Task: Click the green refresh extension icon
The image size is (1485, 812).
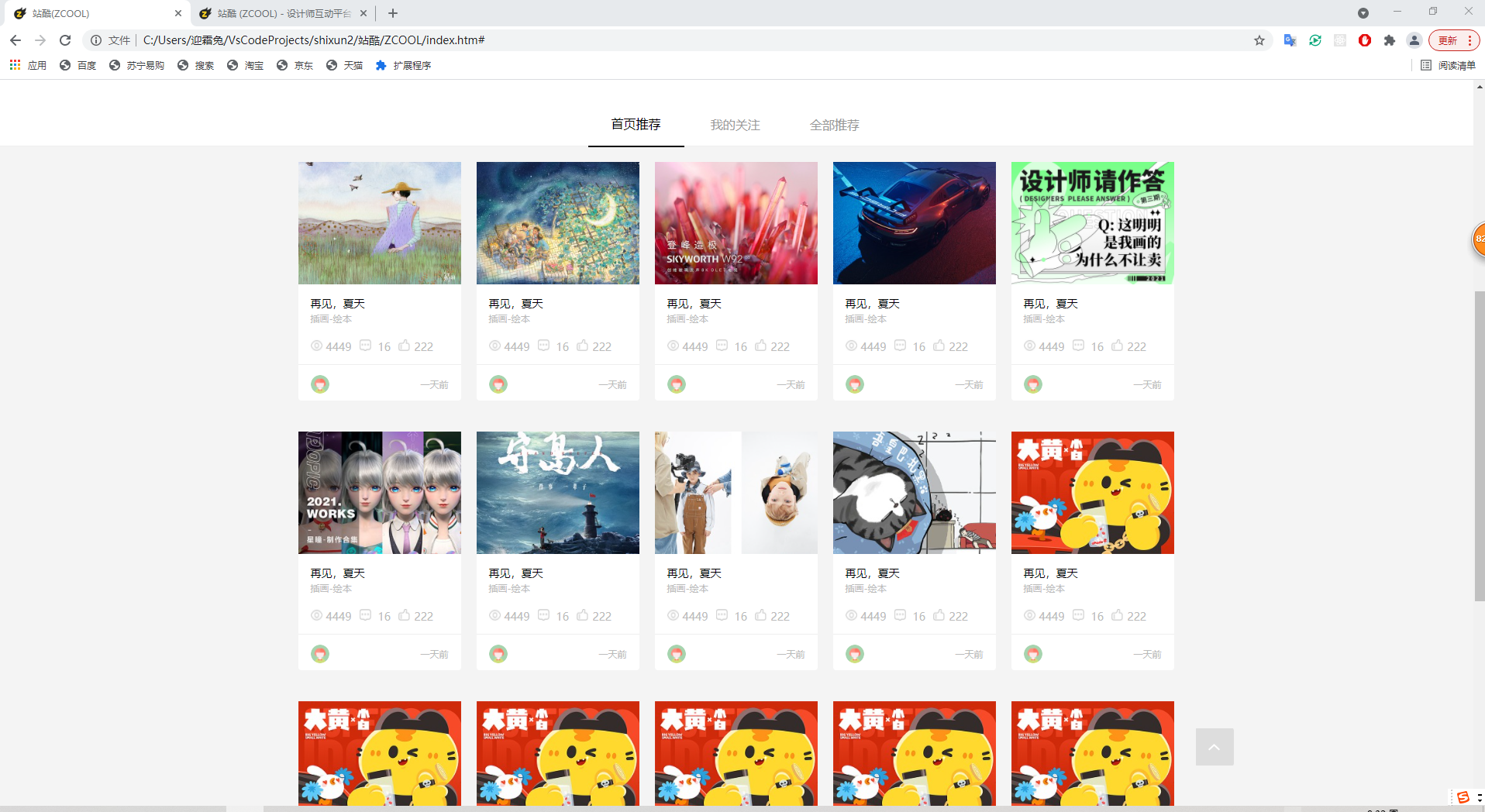Action: (1315, 40)
